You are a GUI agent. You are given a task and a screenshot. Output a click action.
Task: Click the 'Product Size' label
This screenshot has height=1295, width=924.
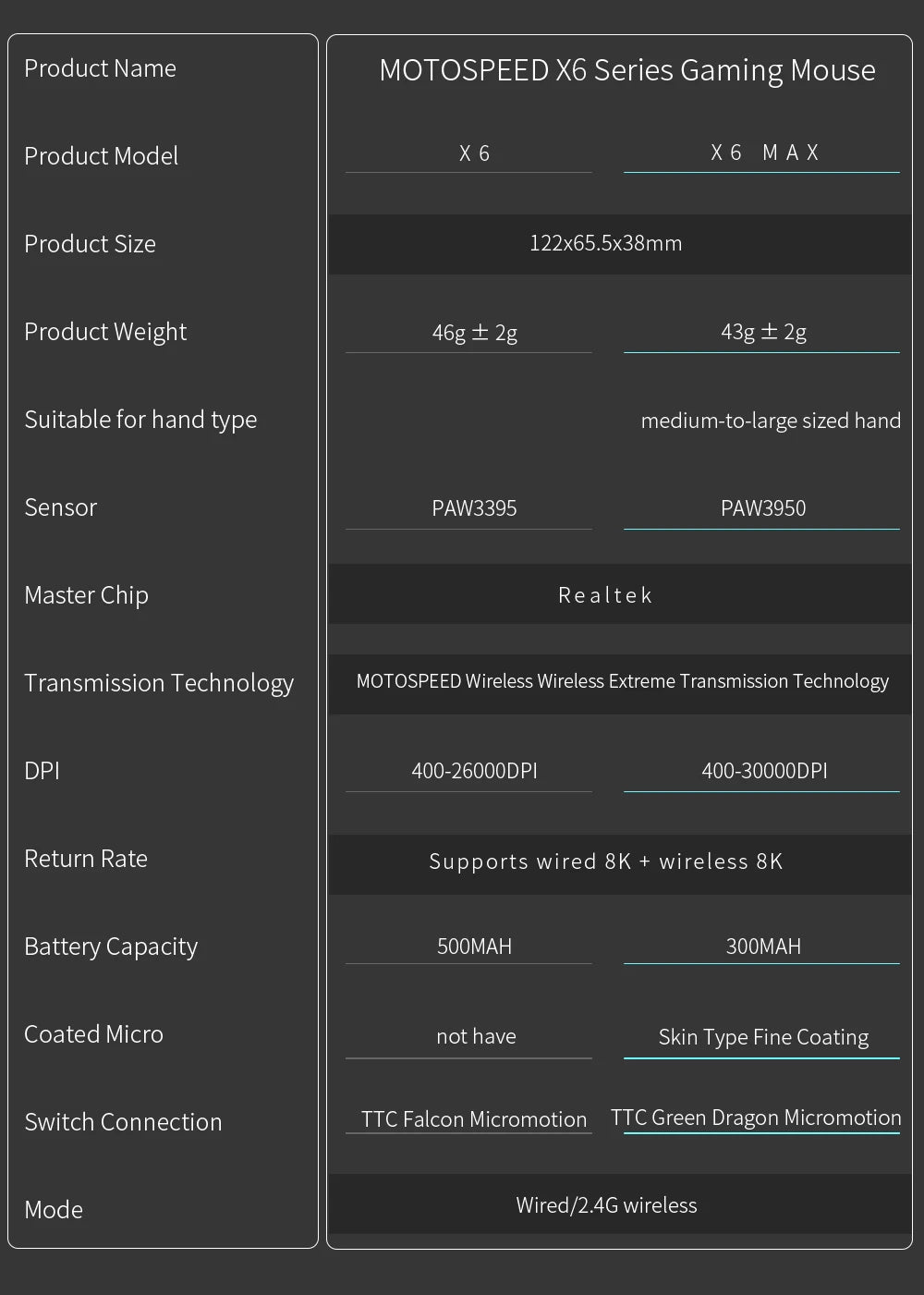point(90,244)
